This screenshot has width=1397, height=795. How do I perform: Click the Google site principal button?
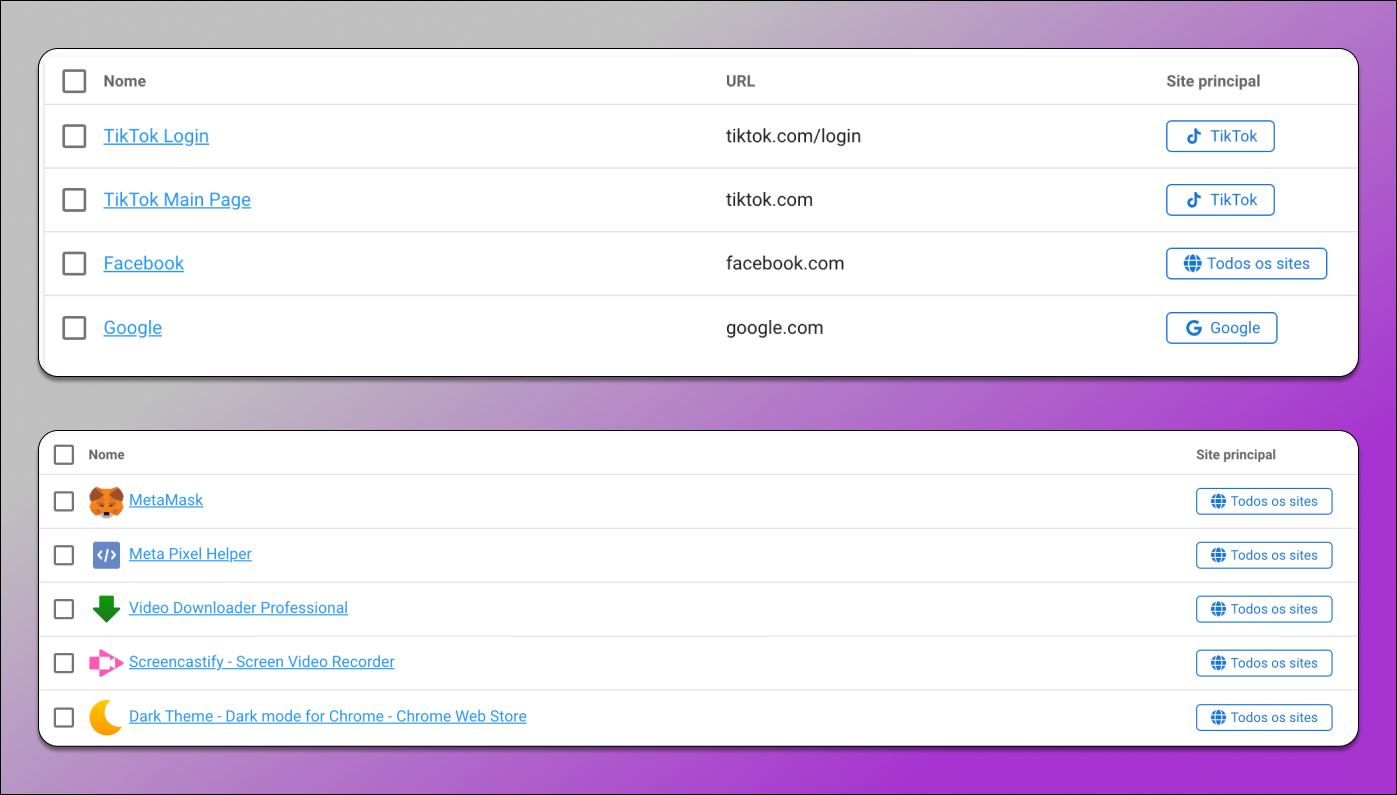tap(1221, 328)
